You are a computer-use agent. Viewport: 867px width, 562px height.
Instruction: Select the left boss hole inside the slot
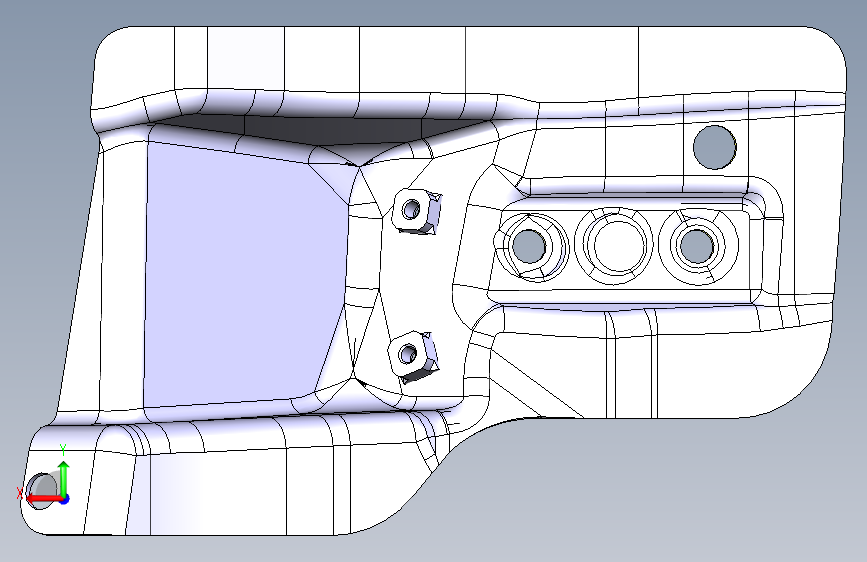click(x=529, y=245)
